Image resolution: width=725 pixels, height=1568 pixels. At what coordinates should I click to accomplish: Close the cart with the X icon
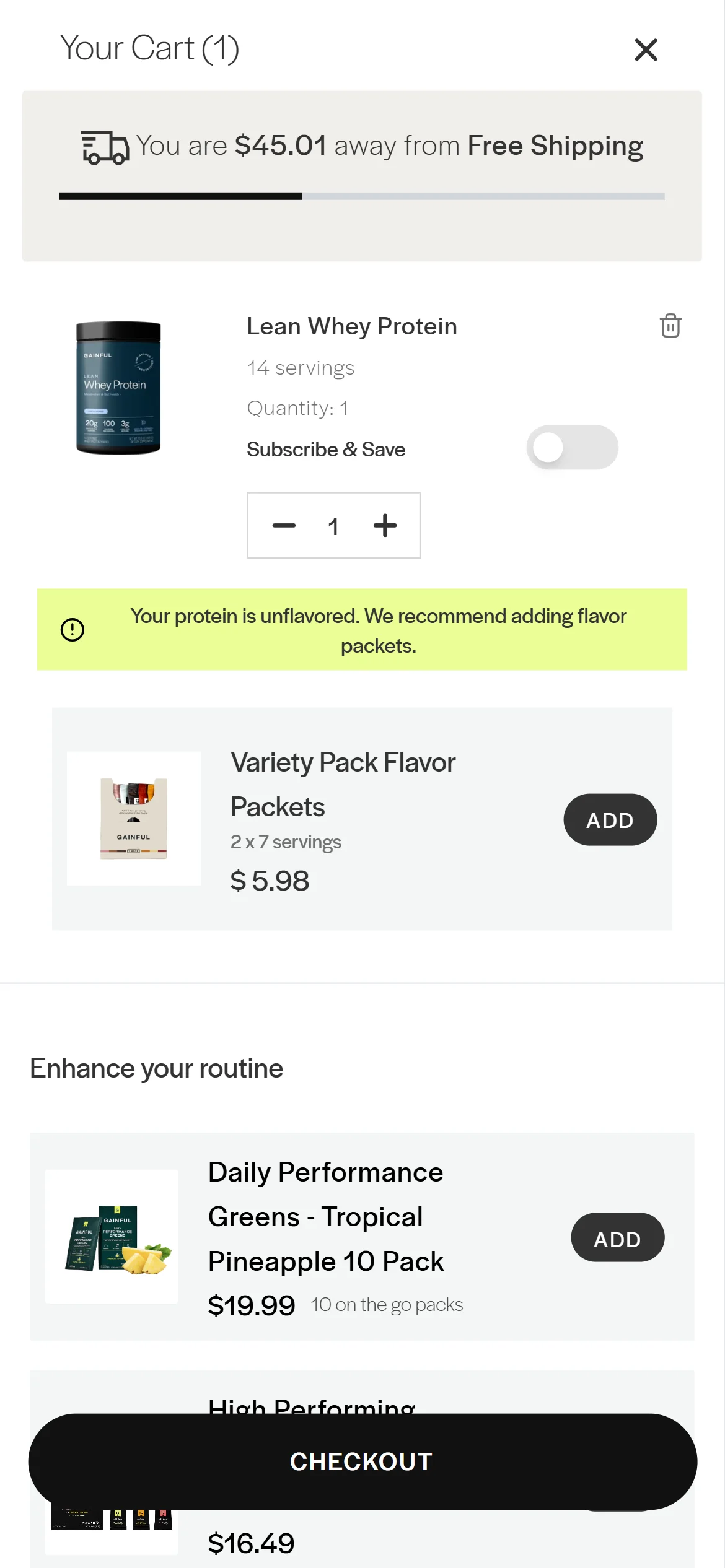tap(646, 50)
